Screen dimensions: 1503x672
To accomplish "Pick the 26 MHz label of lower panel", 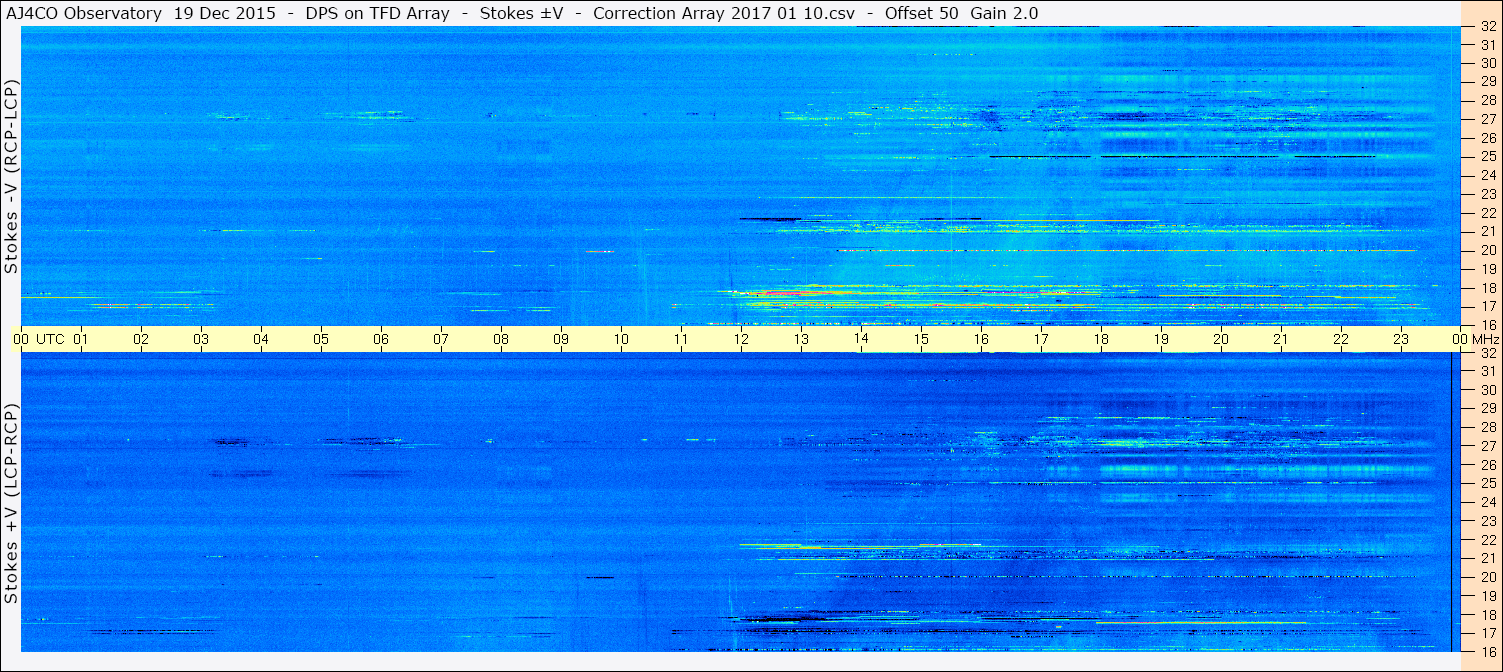I will tap(1487, 465).
